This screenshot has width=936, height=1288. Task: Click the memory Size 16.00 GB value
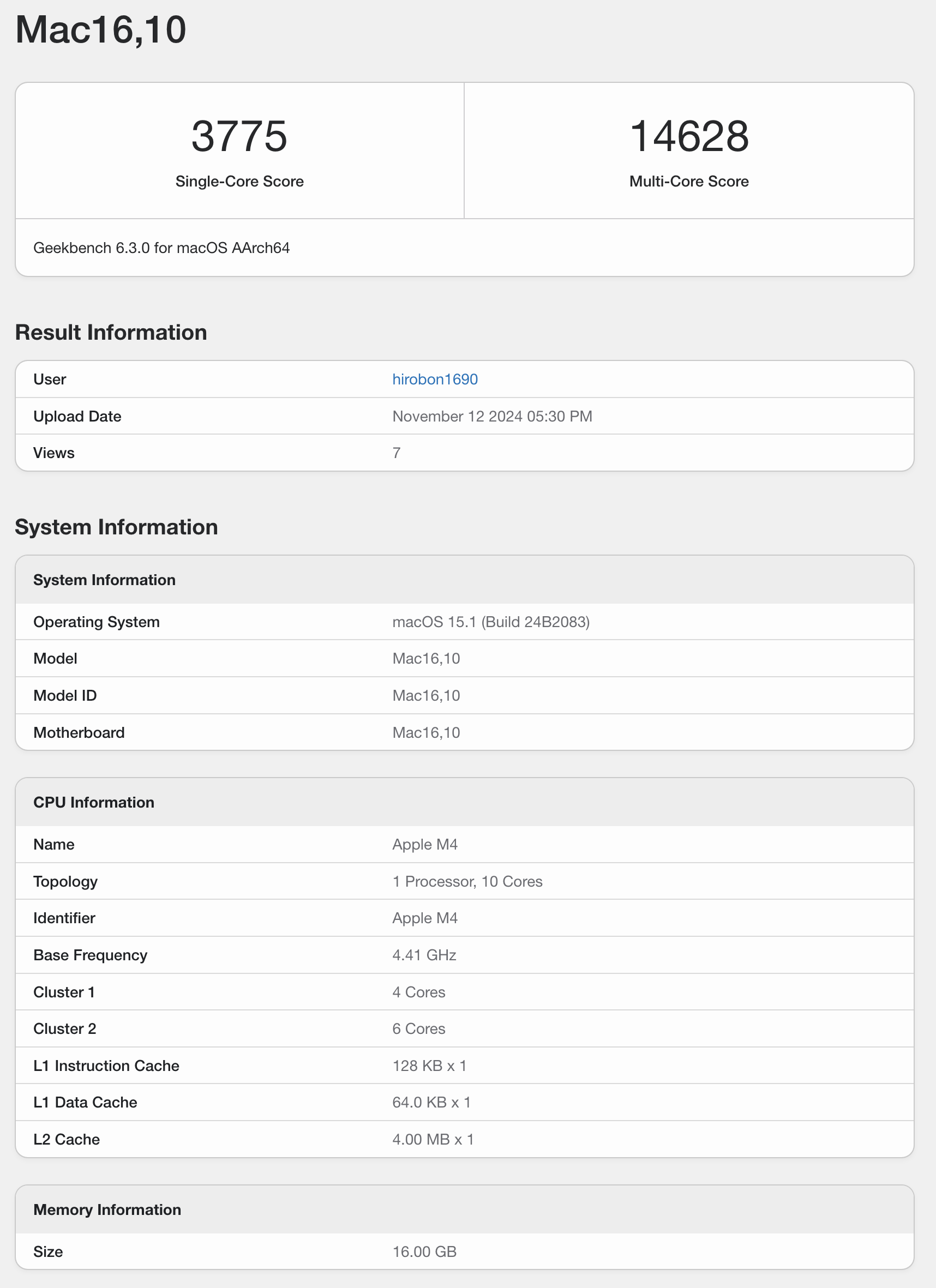[424, 1251]
